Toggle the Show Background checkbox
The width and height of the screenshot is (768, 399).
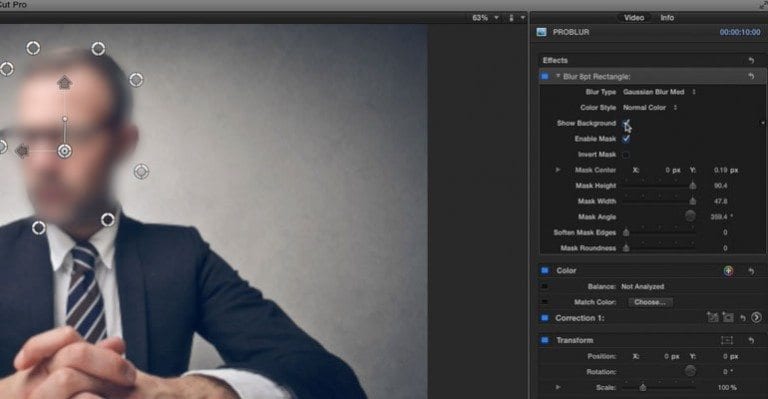coord(626,123)
